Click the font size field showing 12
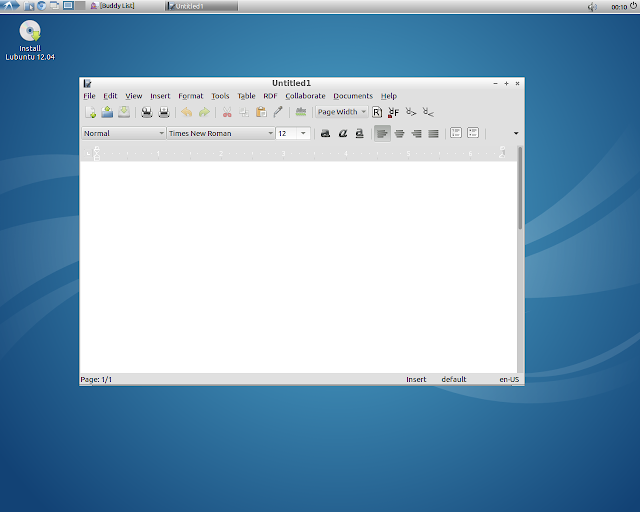Screen dimensions: 640x512 click(x=286, y=134)
